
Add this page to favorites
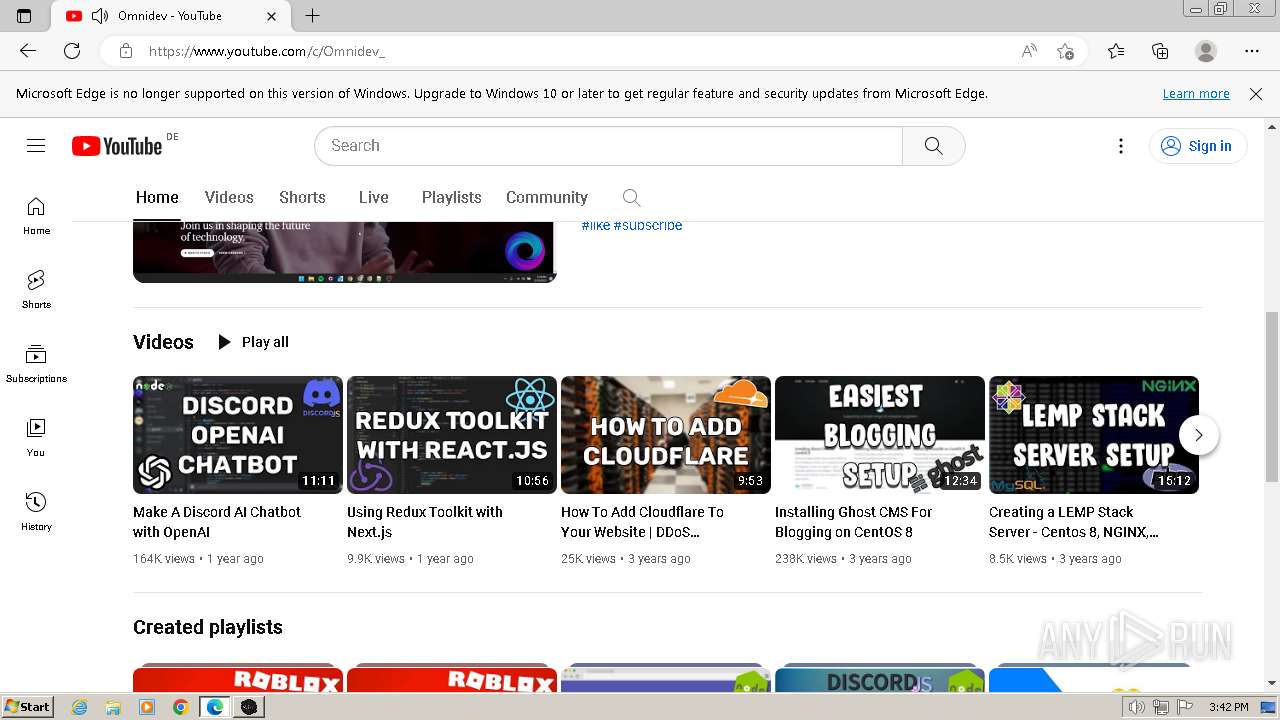tap(1065, 51)
